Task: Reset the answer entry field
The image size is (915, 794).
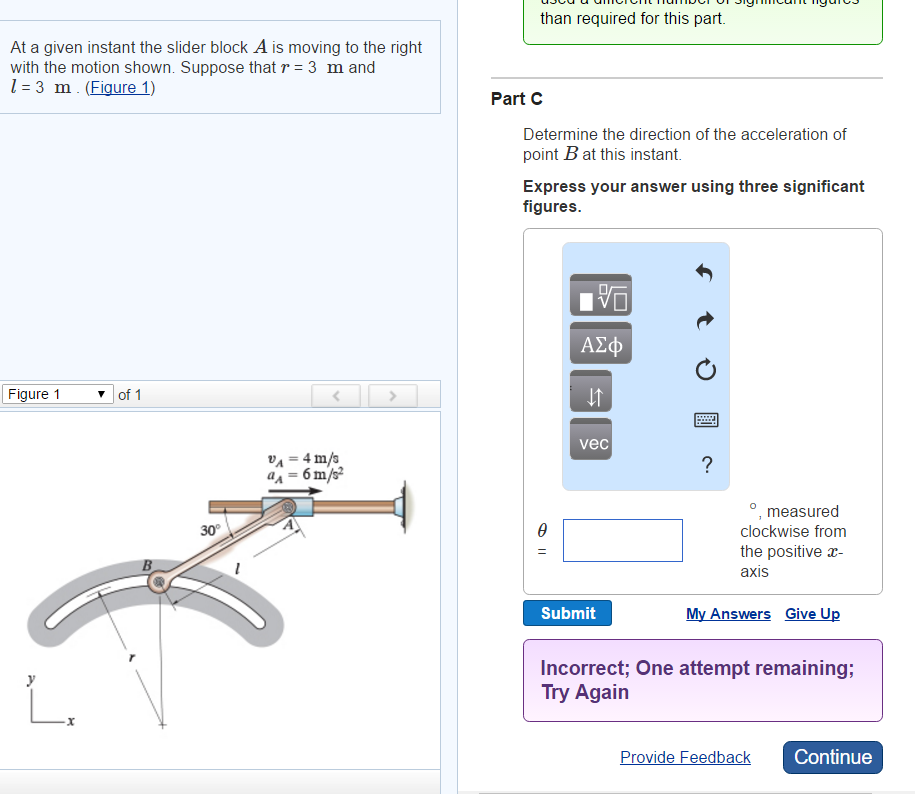Action: (705, 369)
